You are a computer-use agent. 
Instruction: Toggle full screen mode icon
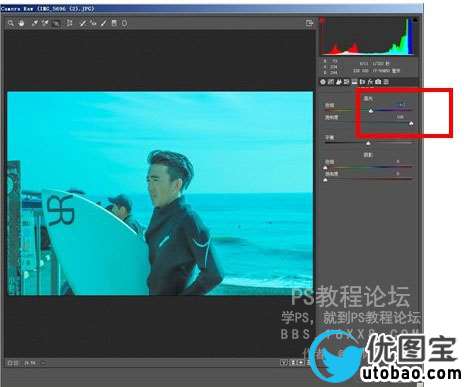click(x=310, y=23)
